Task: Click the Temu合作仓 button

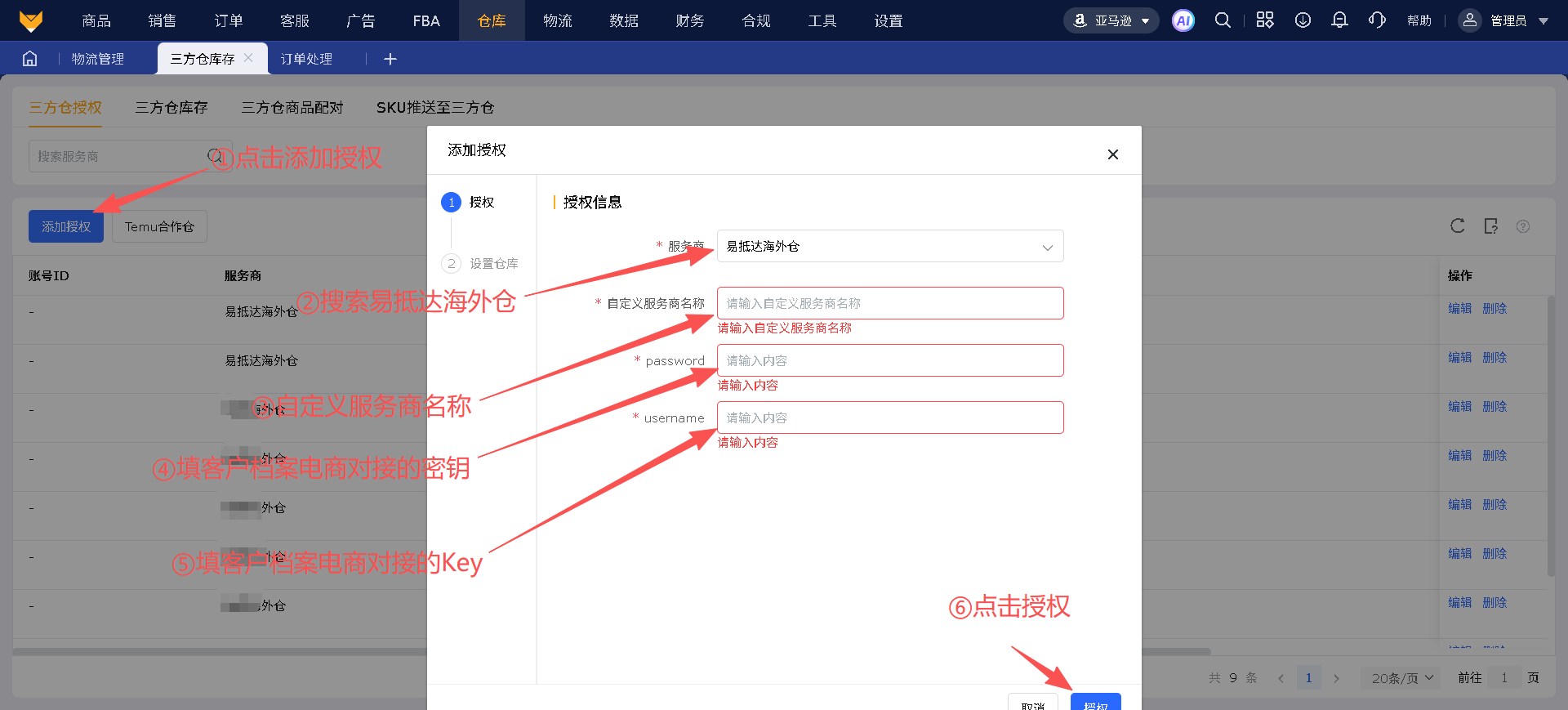Action: point(159,226)
